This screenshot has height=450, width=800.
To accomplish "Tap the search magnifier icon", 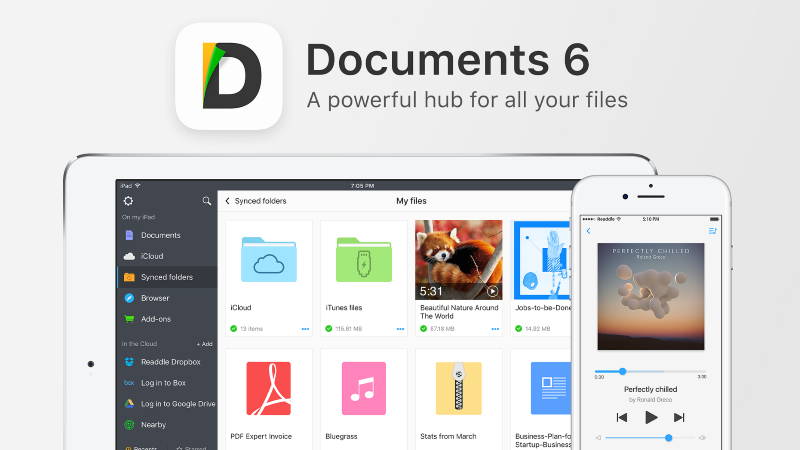I will tap(207, 201).
